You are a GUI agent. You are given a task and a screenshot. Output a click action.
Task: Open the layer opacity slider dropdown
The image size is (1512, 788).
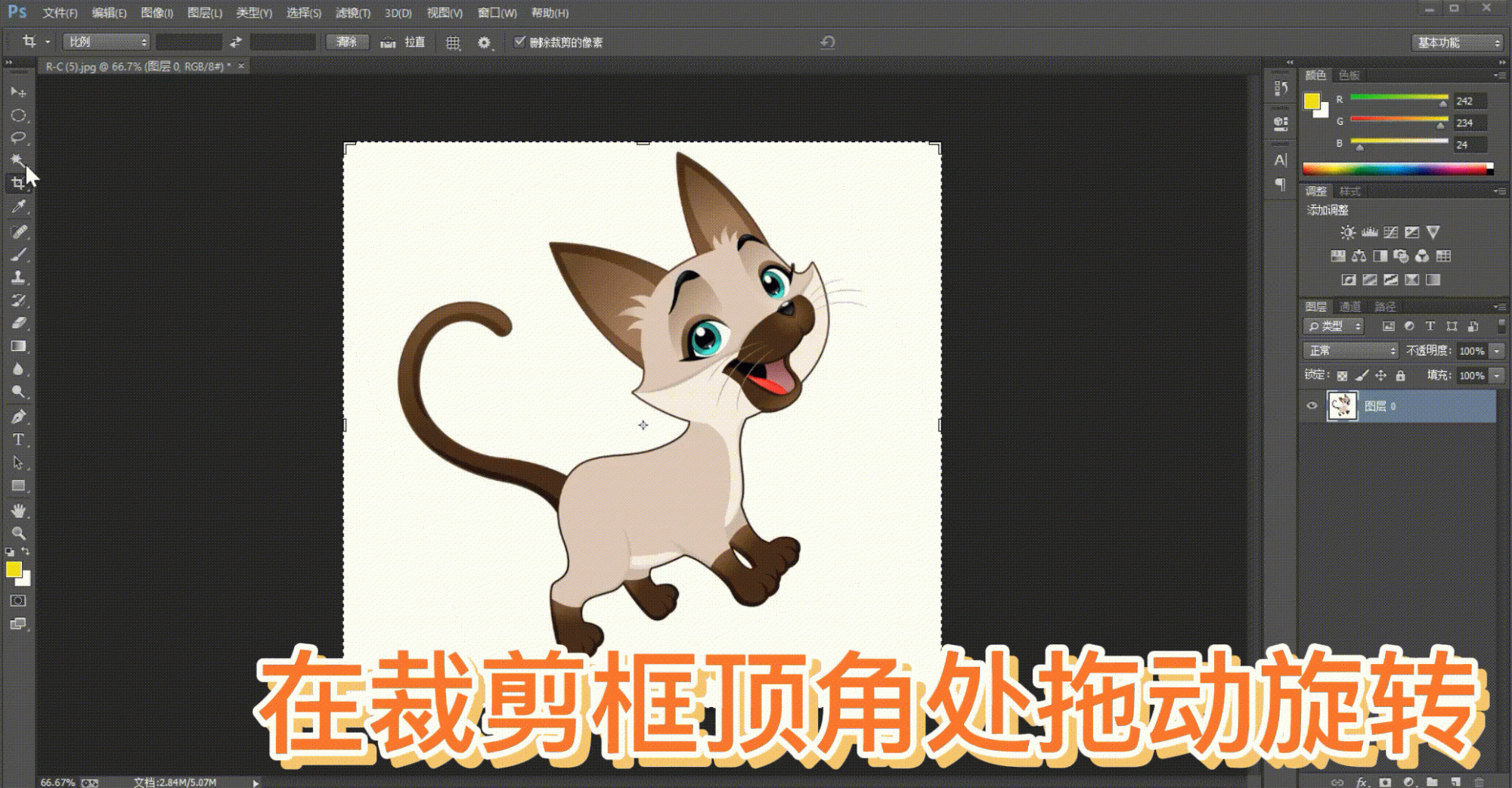(x=1497, y=351)
